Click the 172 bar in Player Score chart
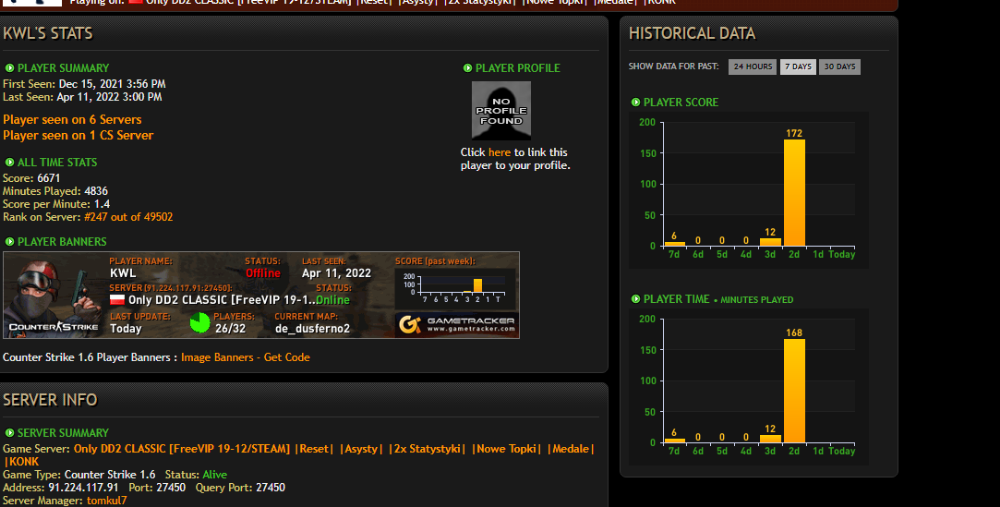1000x507 pixels. click(794, 193)
